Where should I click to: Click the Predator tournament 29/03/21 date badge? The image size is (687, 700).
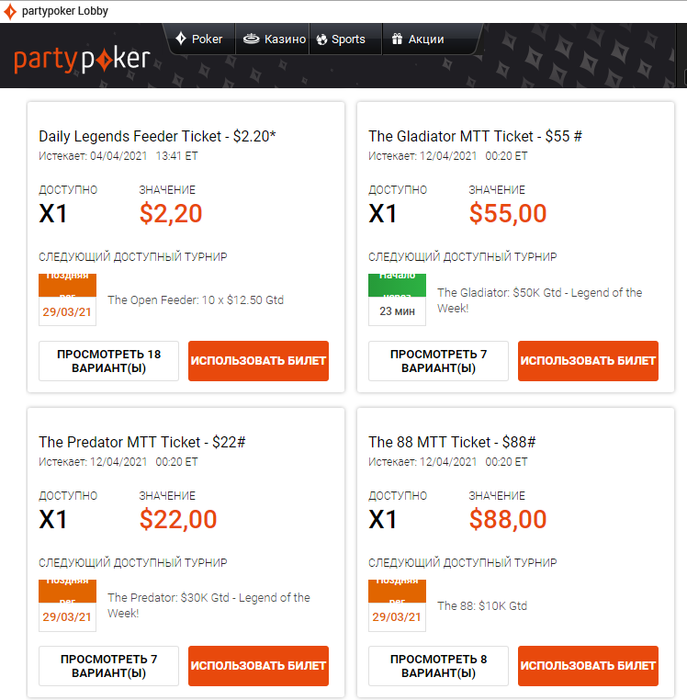pyautogui.click(x=67, y=605)
